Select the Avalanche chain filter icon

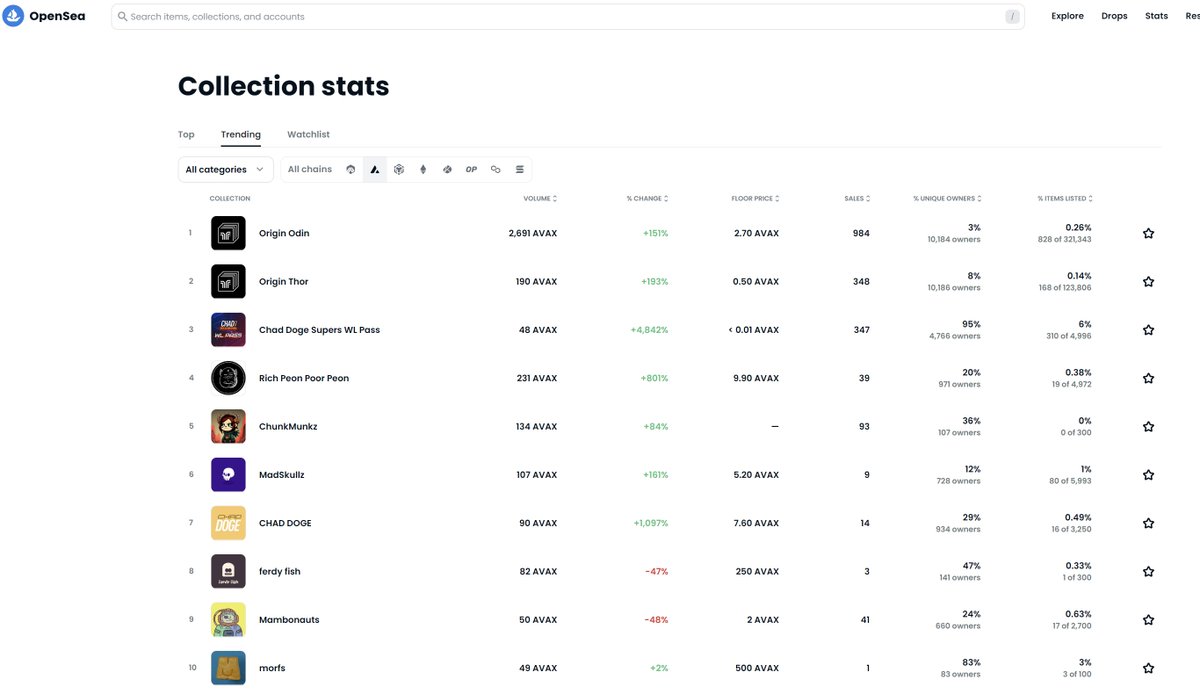point(375,170)
